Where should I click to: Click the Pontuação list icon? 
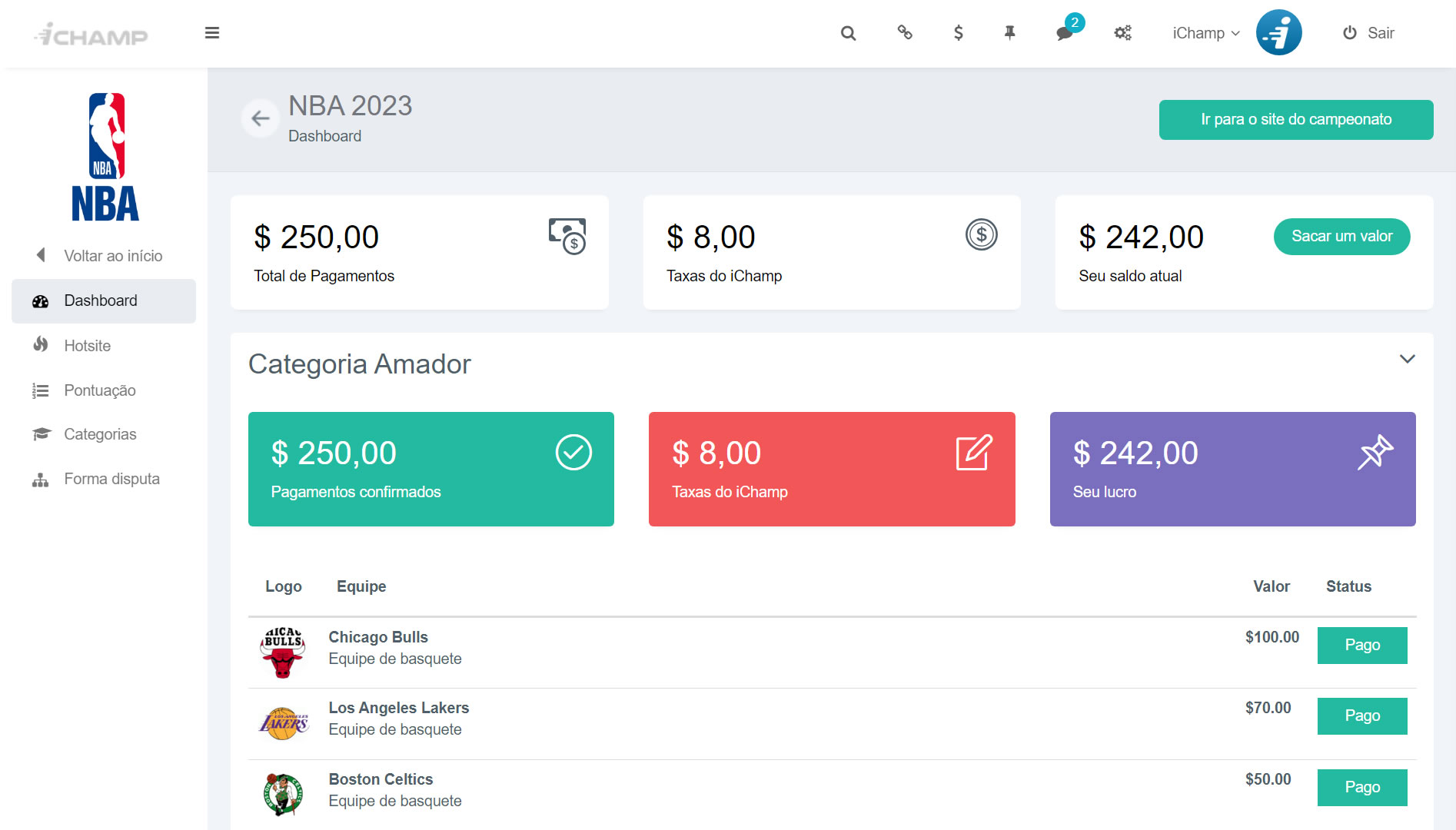pyautogui.click(x=40, y=390)
